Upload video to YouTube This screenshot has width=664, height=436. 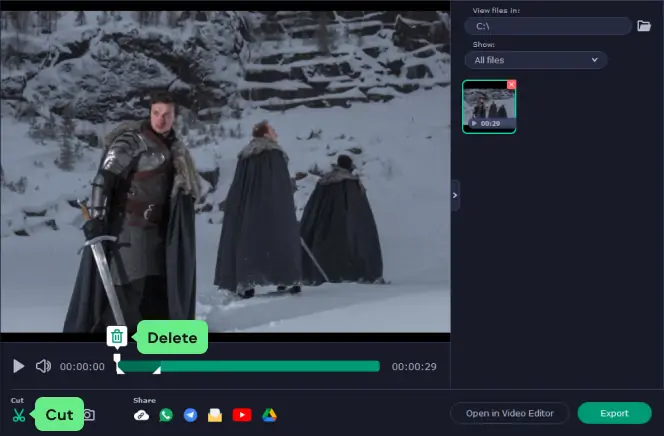[x=242, y=415]
